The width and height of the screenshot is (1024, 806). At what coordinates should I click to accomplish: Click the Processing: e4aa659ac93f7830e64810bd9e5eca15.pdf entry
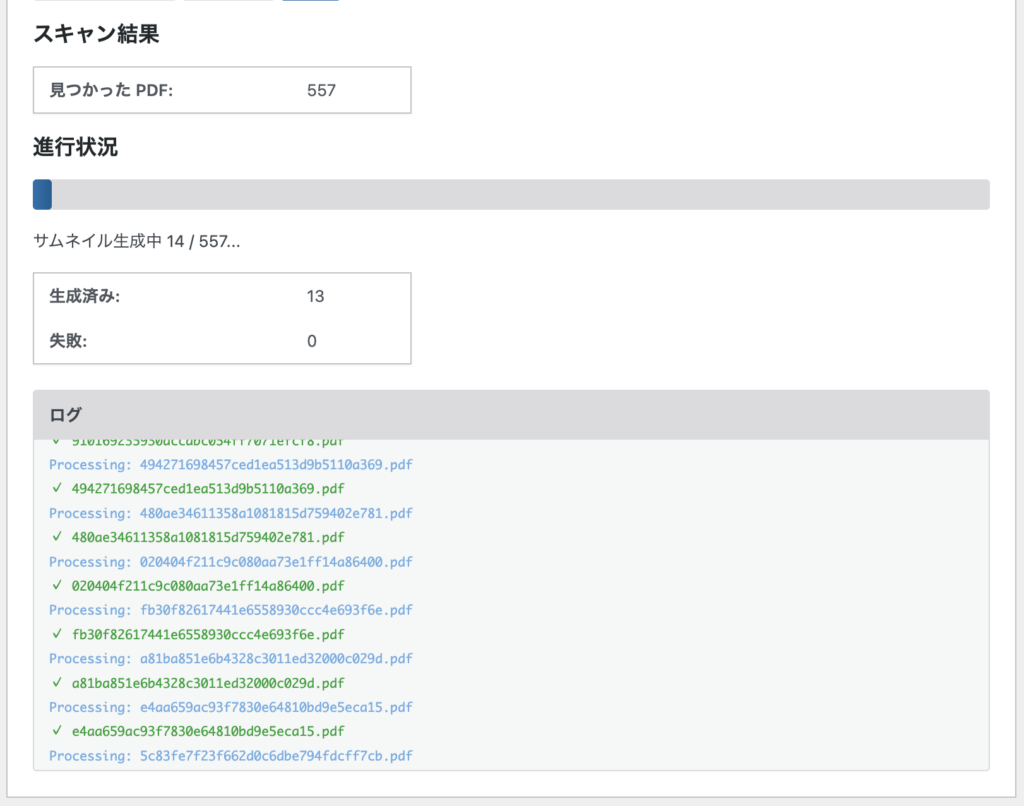point(231,707)
